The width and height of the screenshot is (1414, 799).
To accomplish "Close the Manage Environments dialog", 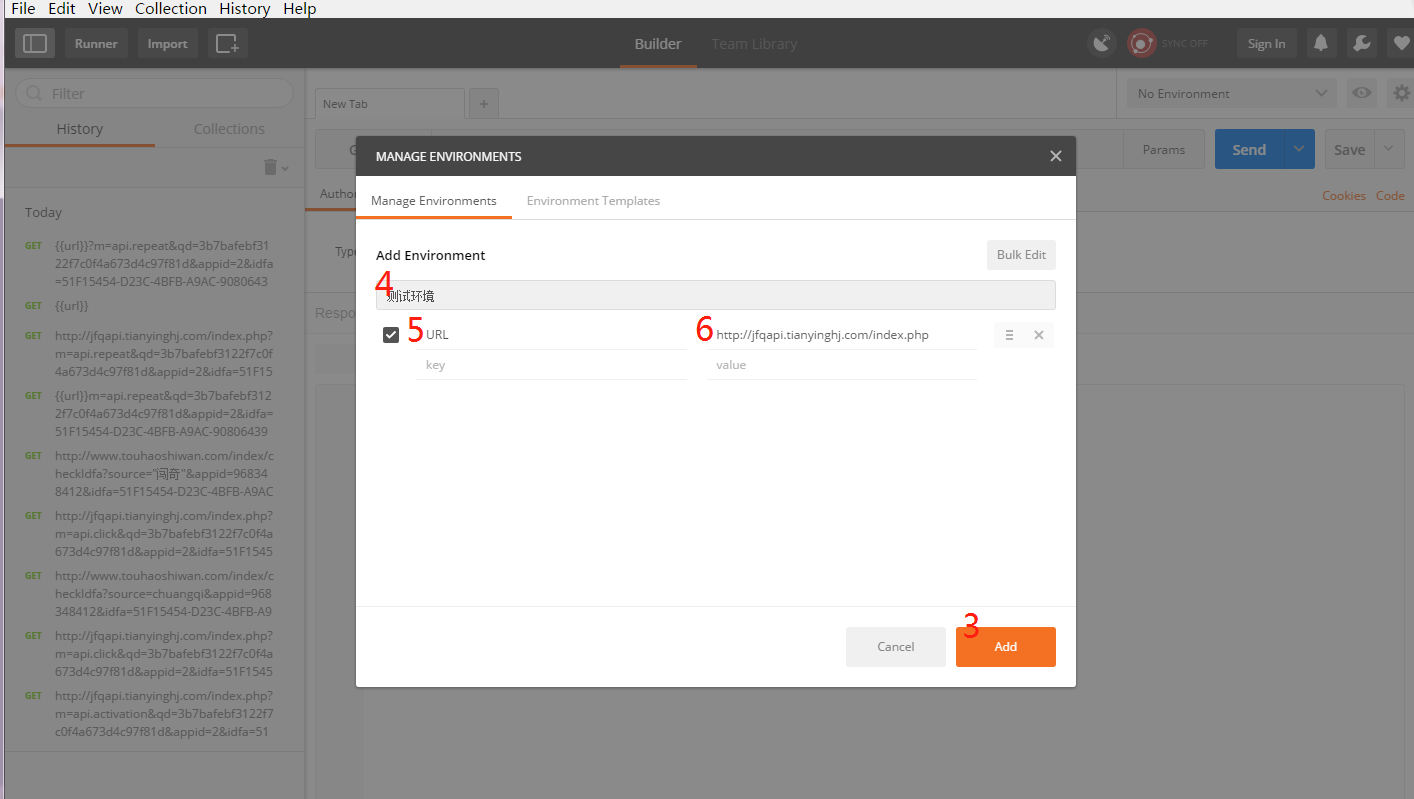I will [x=1055, y=156].
